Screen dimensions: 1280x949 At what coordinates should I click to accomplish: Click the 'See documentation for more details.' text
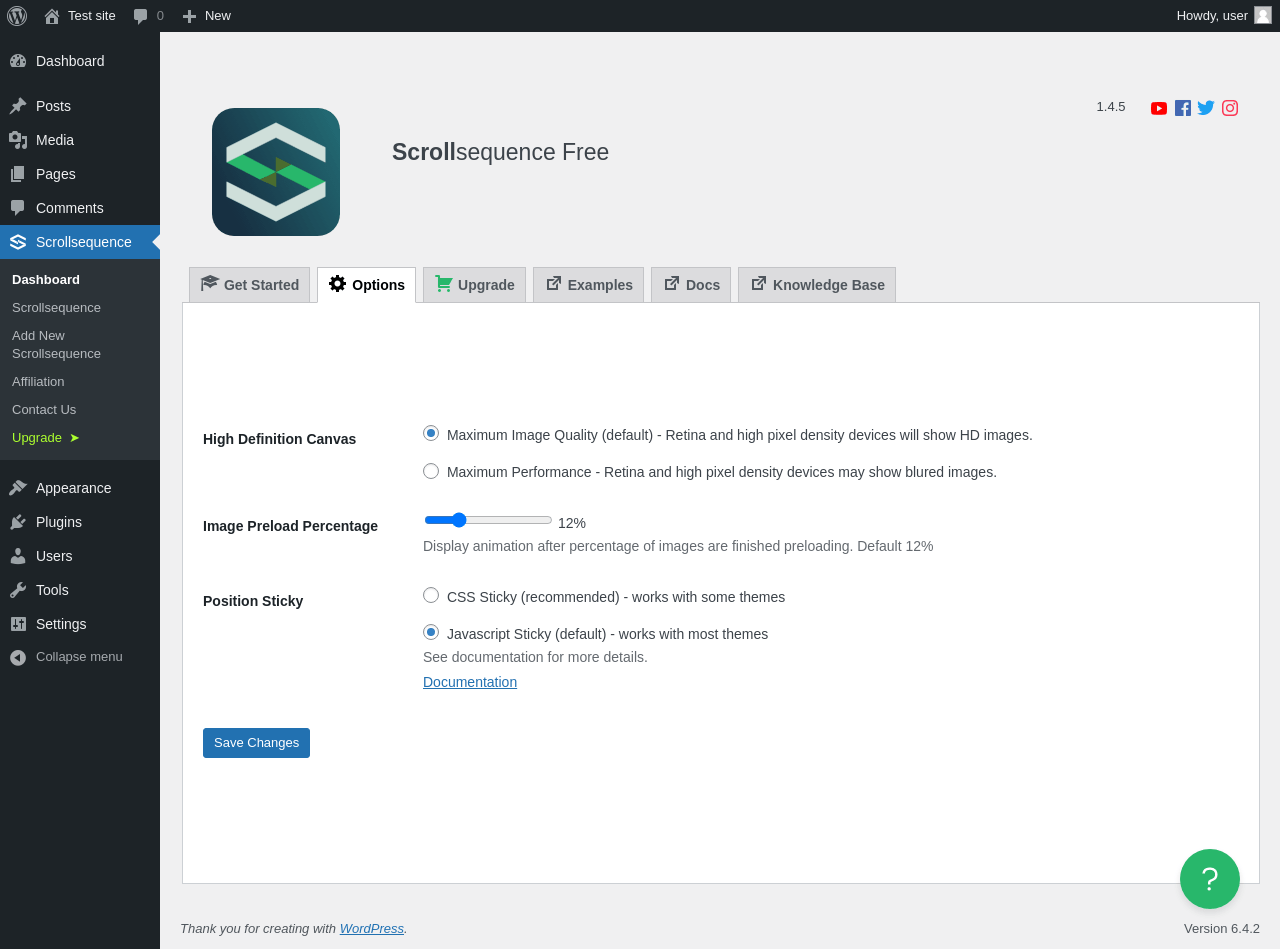[x=535, y=657]
